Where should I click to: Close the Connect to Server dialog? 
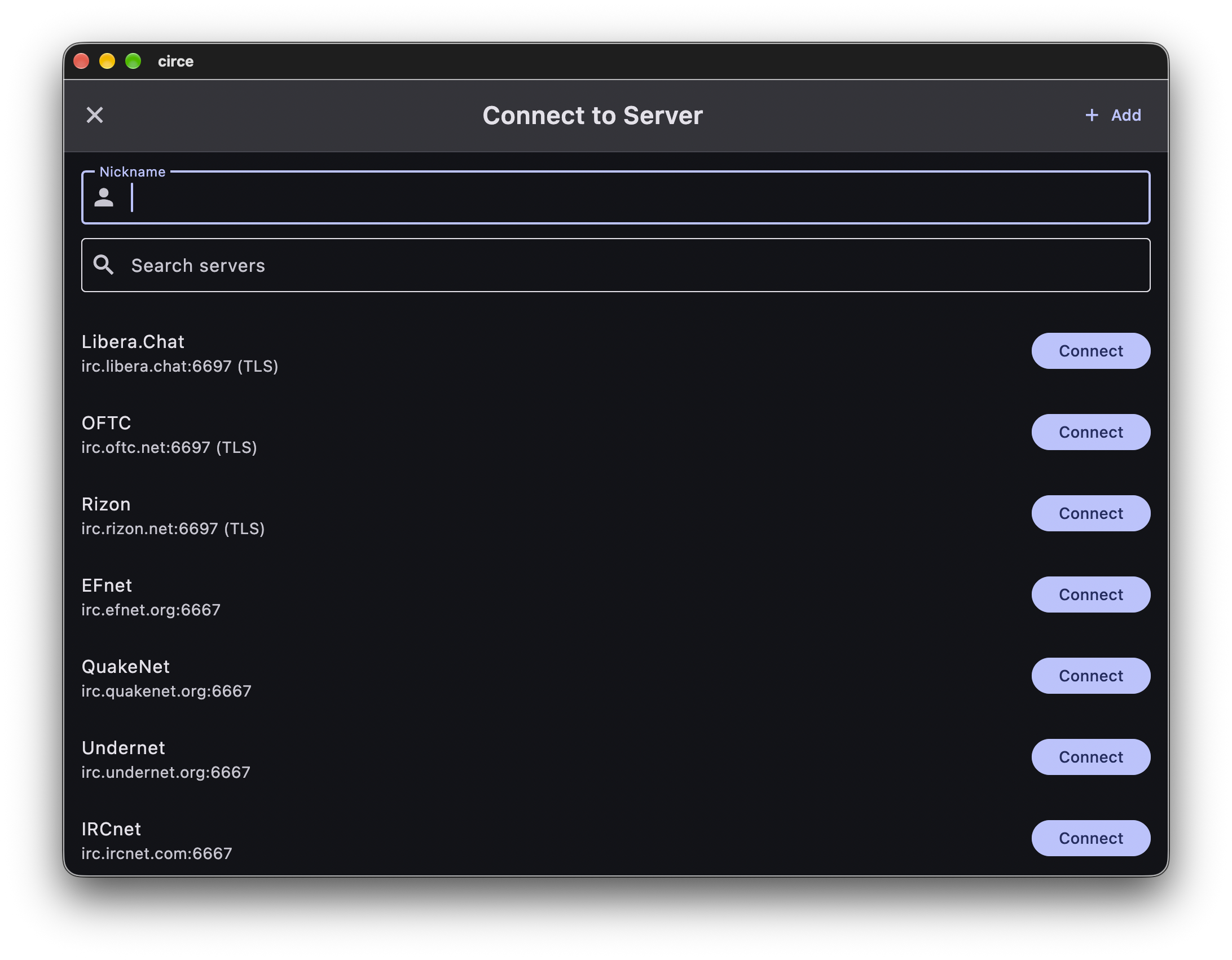coord(95,115)
